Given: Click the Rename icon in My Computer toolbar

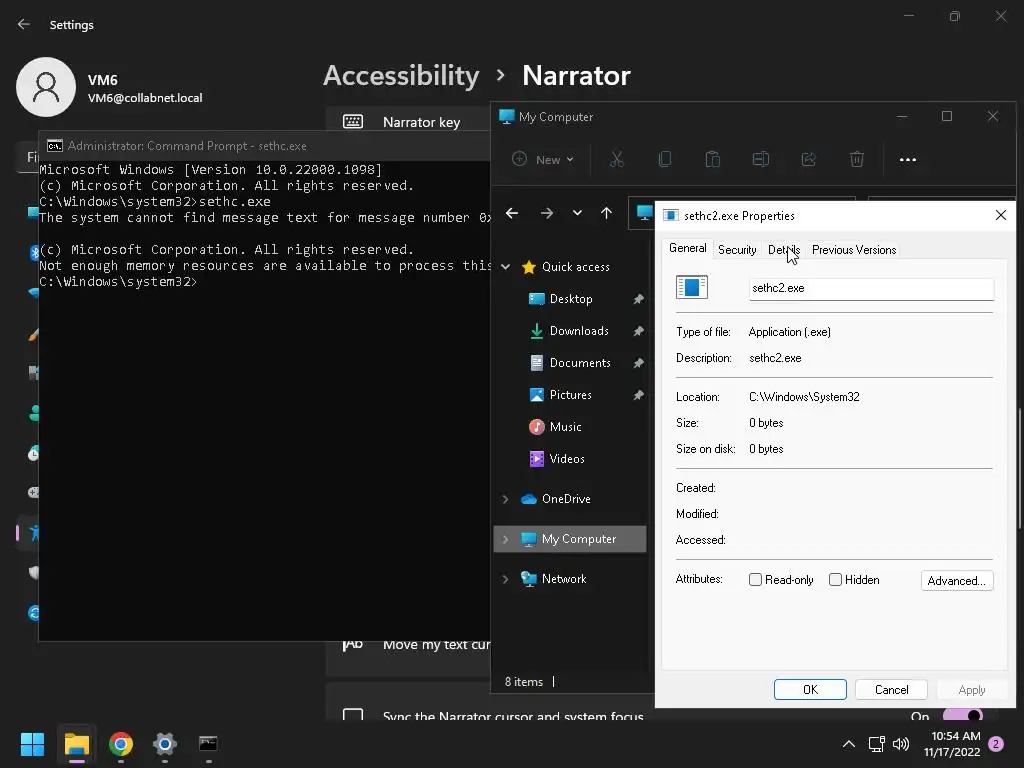Looking at the screenshot, I should point(761,159).
